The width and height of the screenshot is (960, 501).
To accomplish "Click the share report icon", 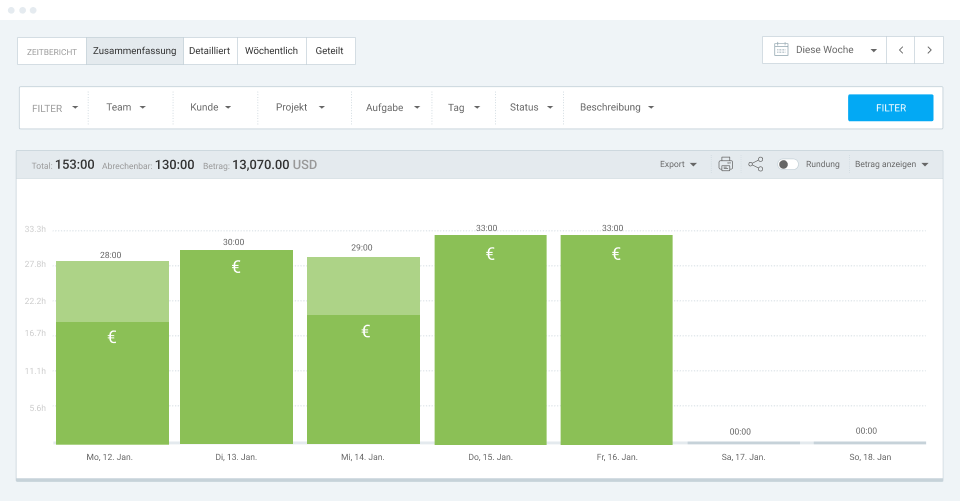I will point(755,164).
